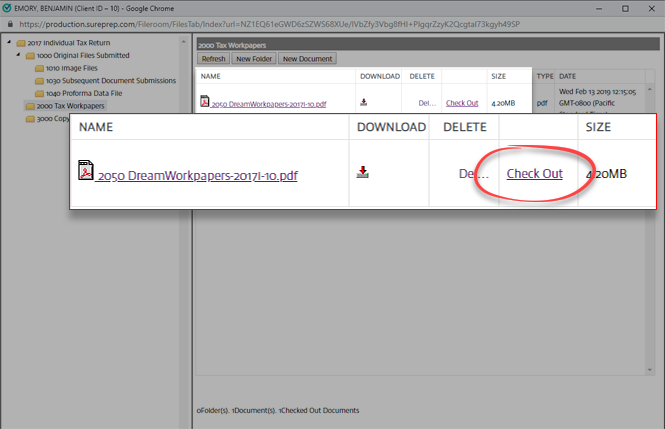Click the browser address bar URL
The width and height of the screenshot is (665, 429).
click(250, 22)
